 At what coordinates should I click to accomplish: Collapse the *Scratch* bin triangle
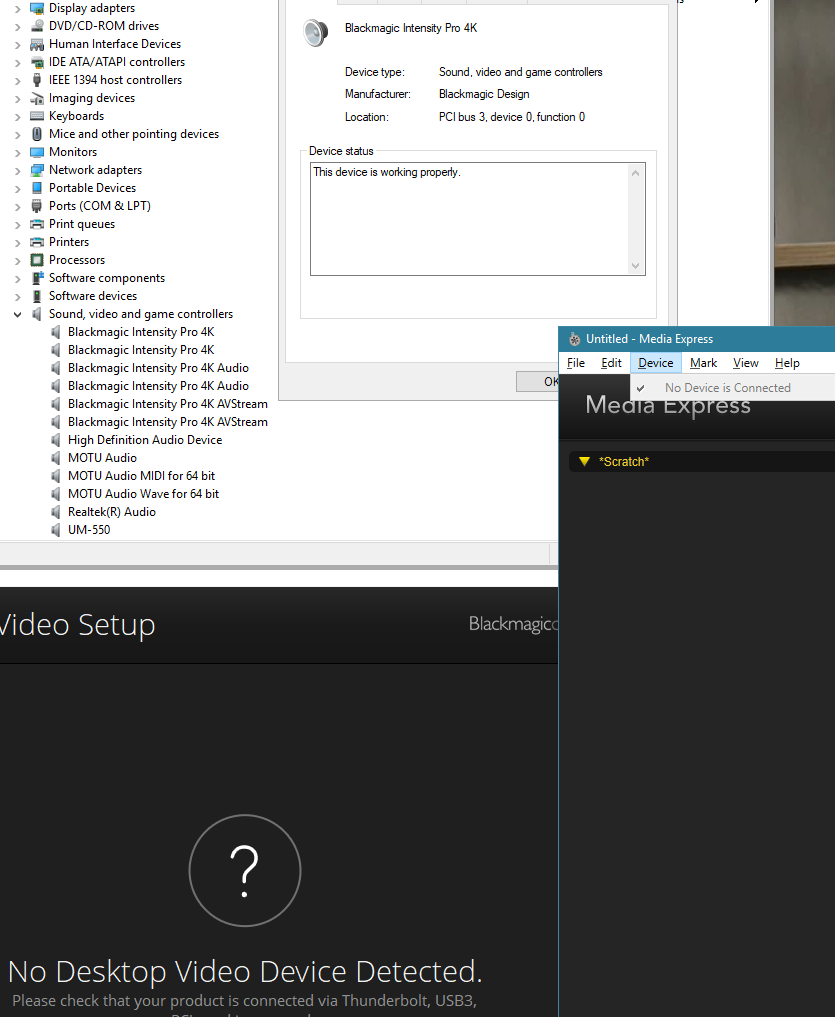point(584,462)
